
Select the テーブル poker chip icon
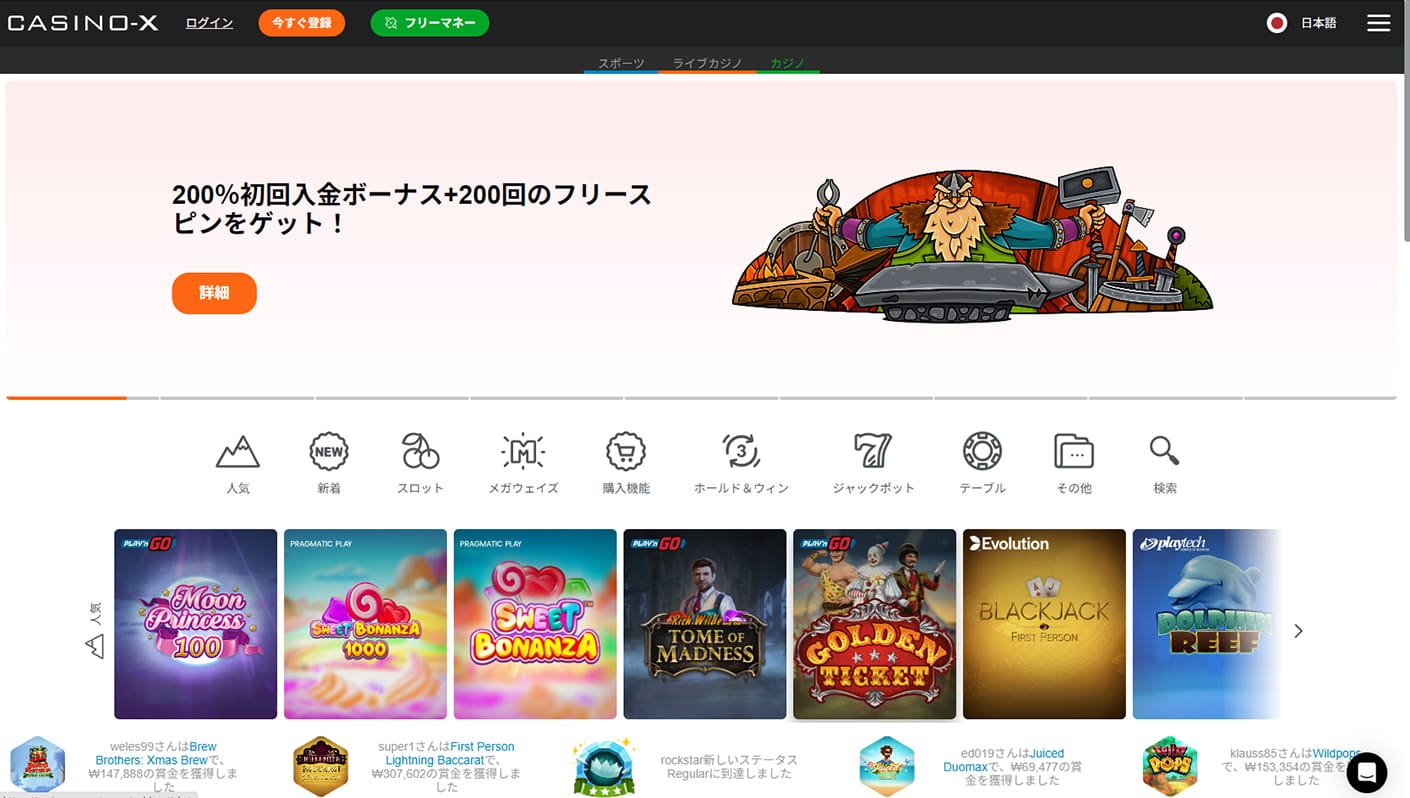(982, 452)
